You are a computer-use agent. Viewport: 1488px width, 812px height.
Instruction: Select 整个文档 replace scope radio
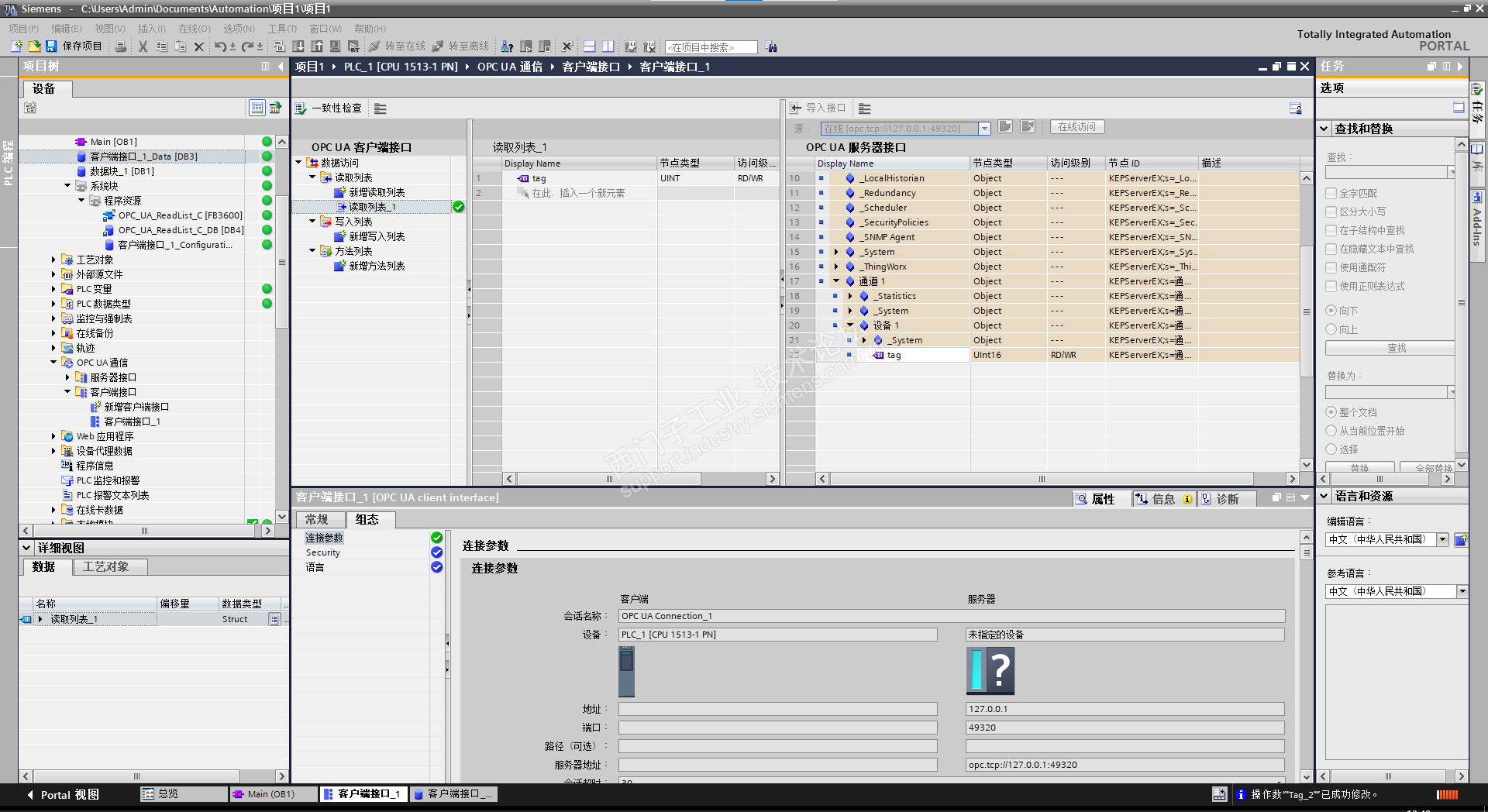pyautogui.click(x=1331, y=412)
